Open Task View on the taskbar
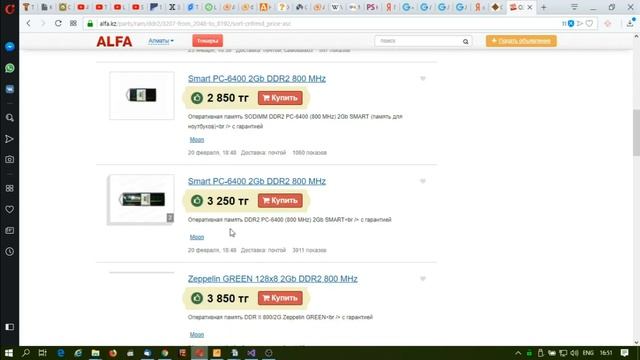The image size is (640, 360). [x=42, y=353]
